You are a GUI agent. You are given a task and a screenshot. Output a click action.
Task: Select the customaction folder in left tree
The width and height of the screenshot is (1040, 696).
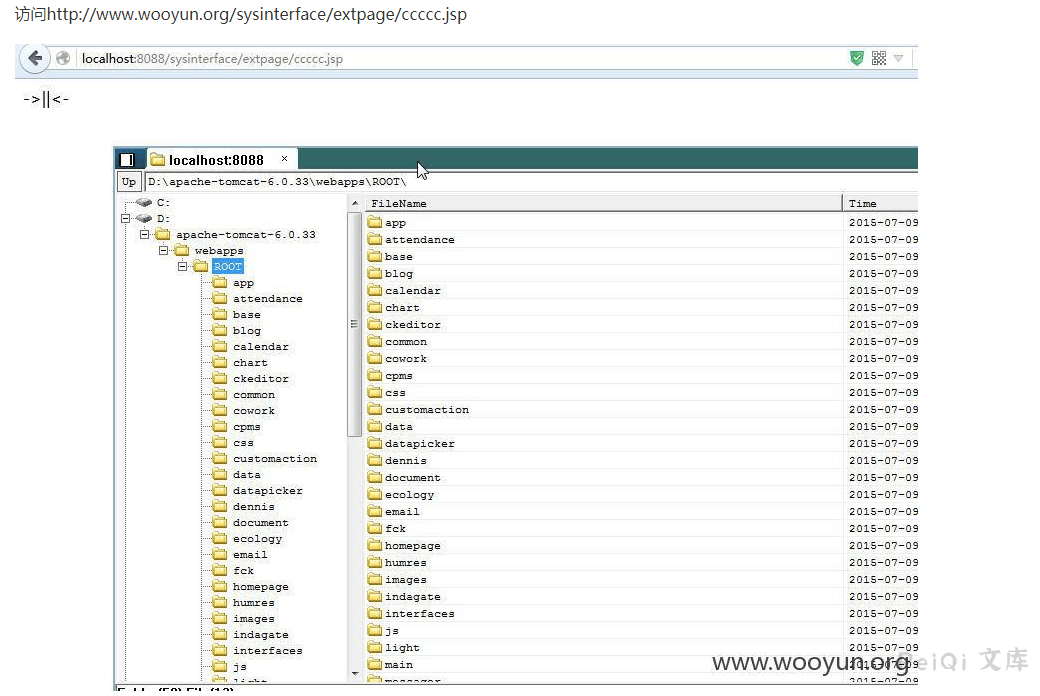(x=274, y=459)
